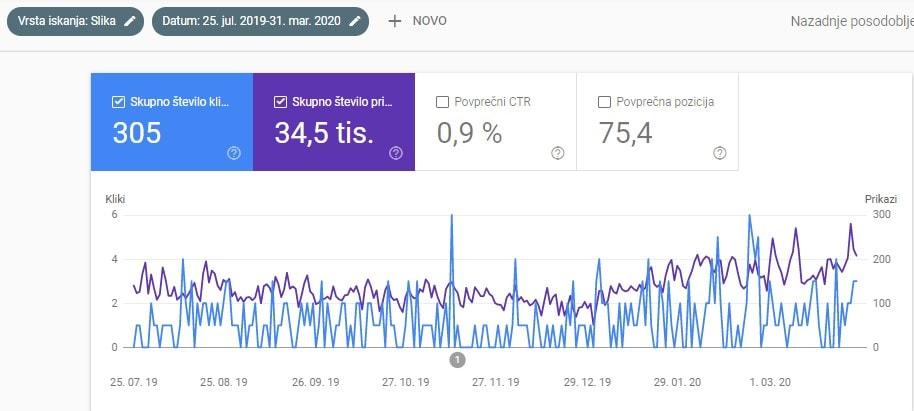Click the plus icon to add a new filter
This screenshot has width=914, height=411.
(395, 22)
